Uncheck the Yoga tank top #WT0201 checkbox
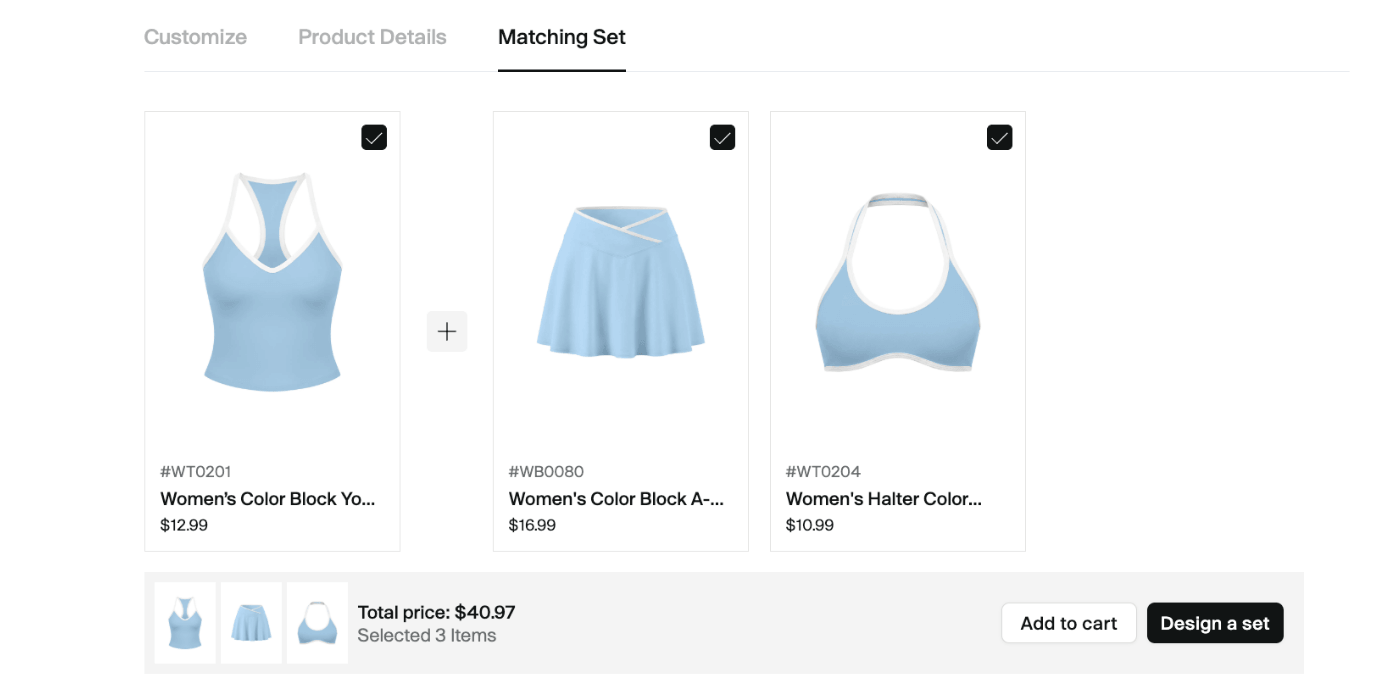The width and height of the screenshot is (1400, 700). click(374, 137)
